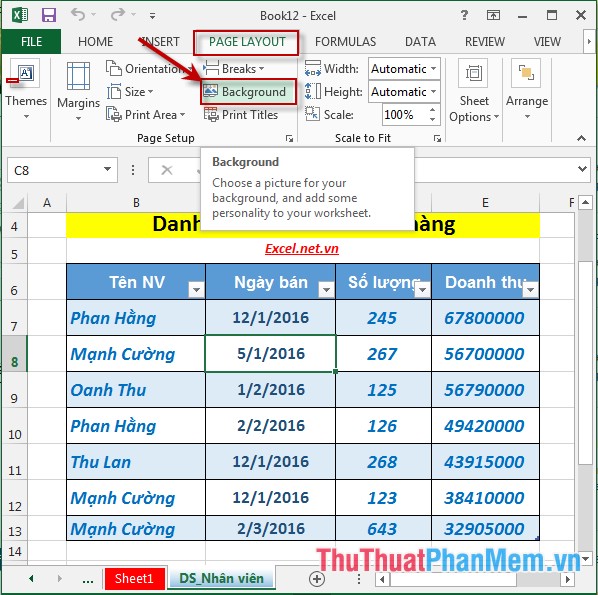
Task: Click the Save icon in quick access toolbar
Action: click(49, 15)
